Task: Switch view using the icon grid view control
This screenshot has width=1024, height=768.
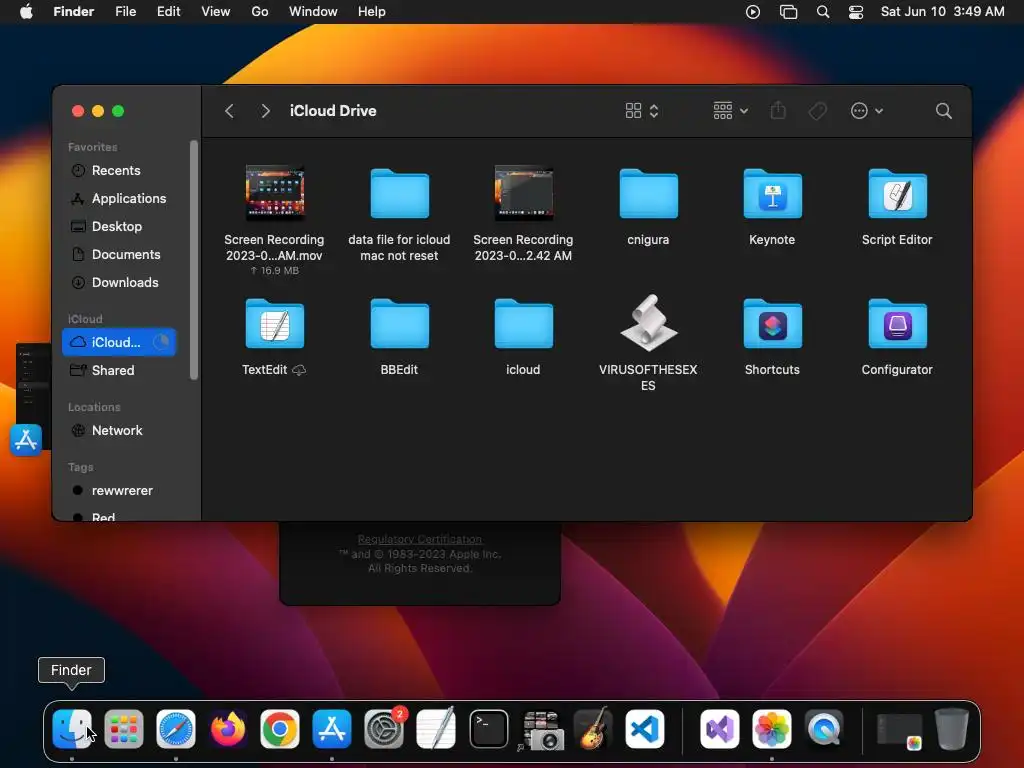Action: [641, 111]
